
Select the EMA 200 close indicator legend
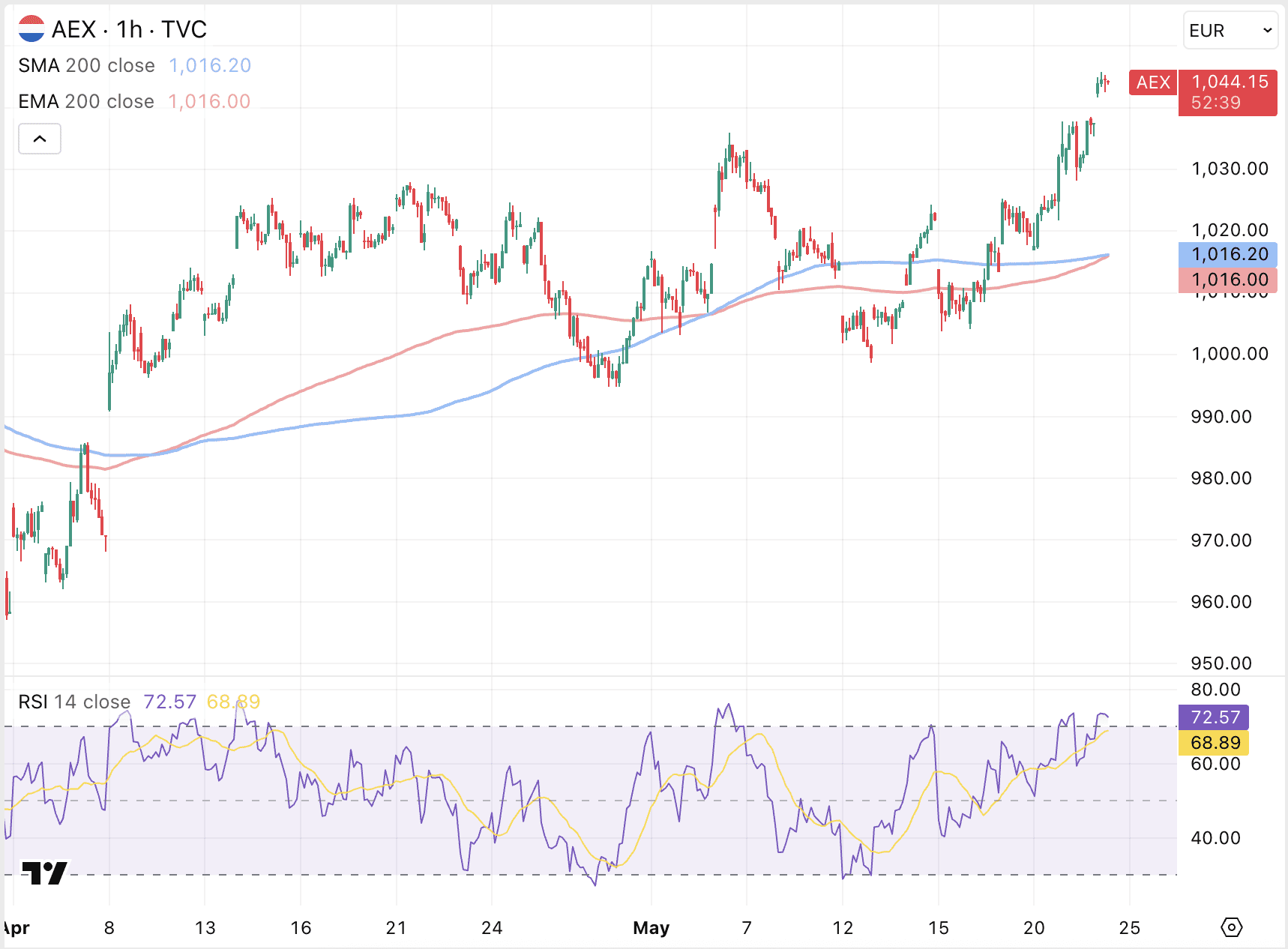86,101
